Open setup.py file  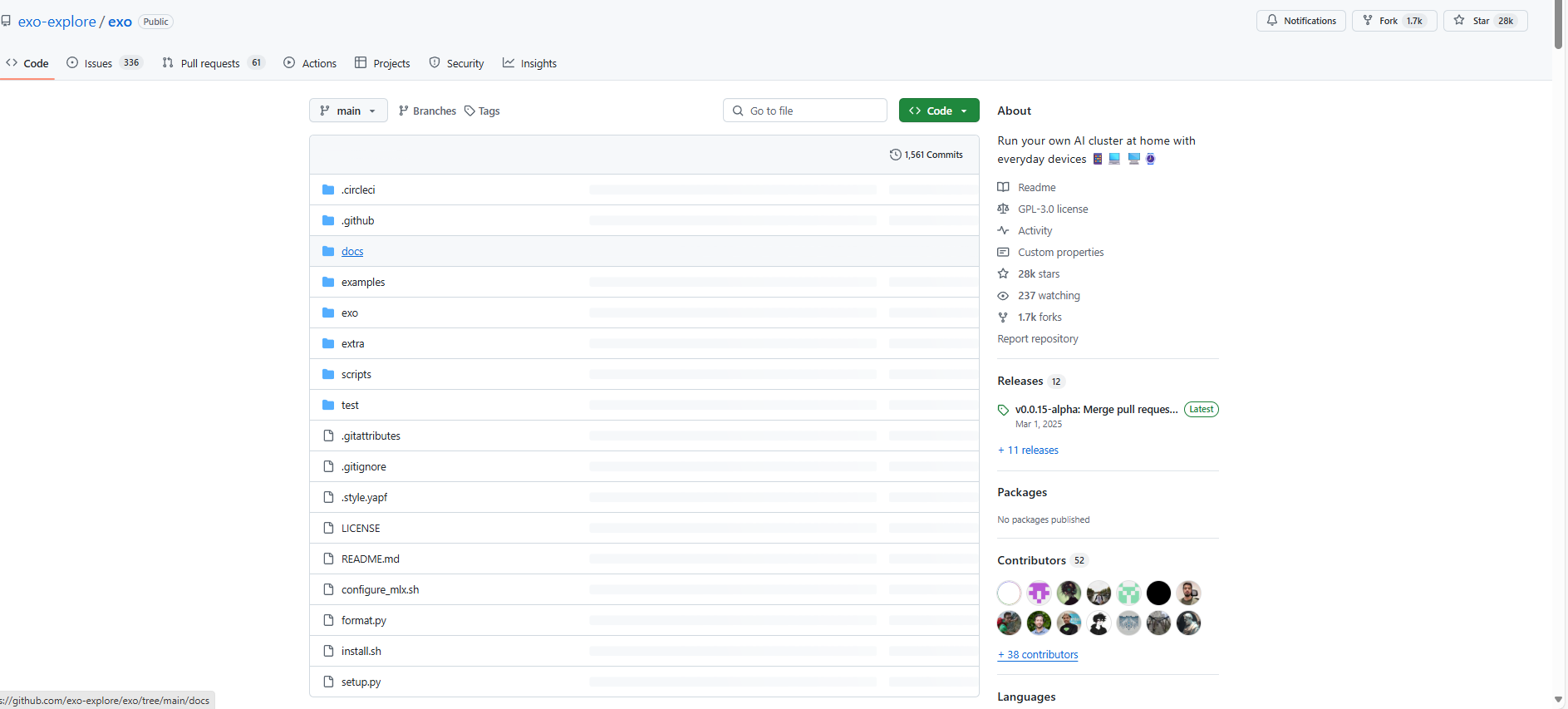pyautogui.click(x=361, y=682)
